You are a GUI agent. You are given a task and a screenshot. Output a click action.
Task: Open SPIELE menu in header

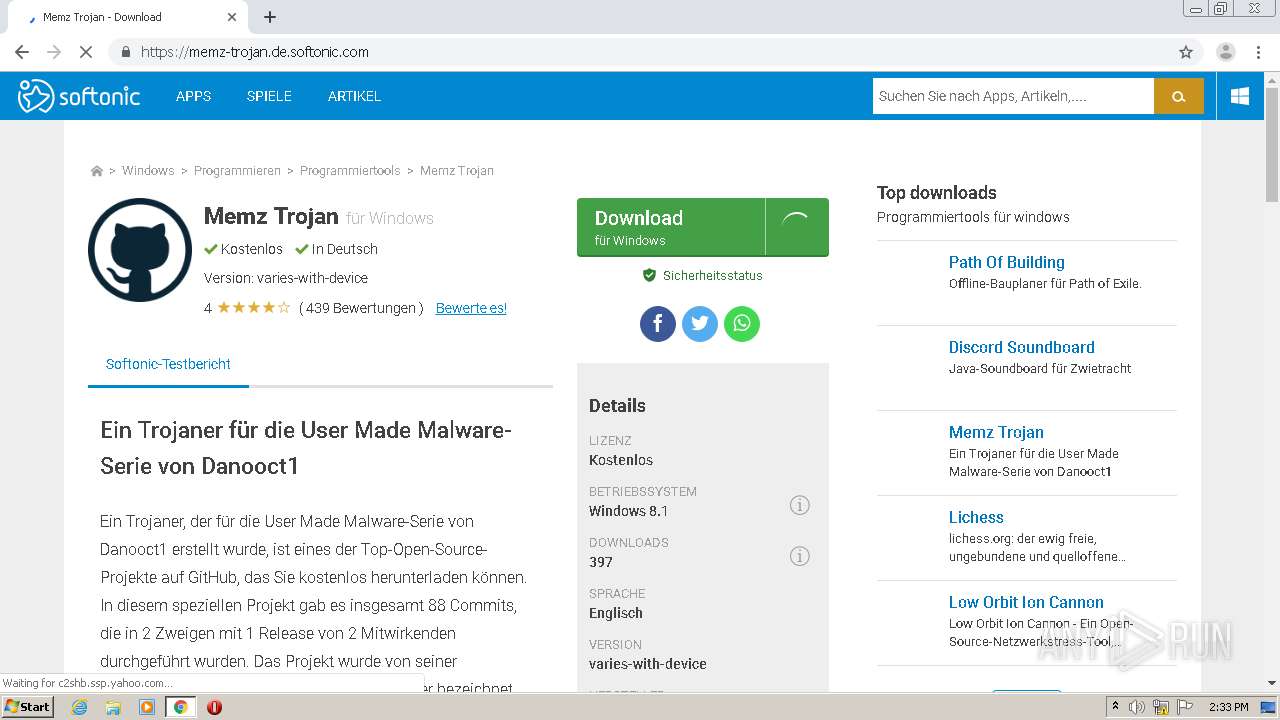269,96
